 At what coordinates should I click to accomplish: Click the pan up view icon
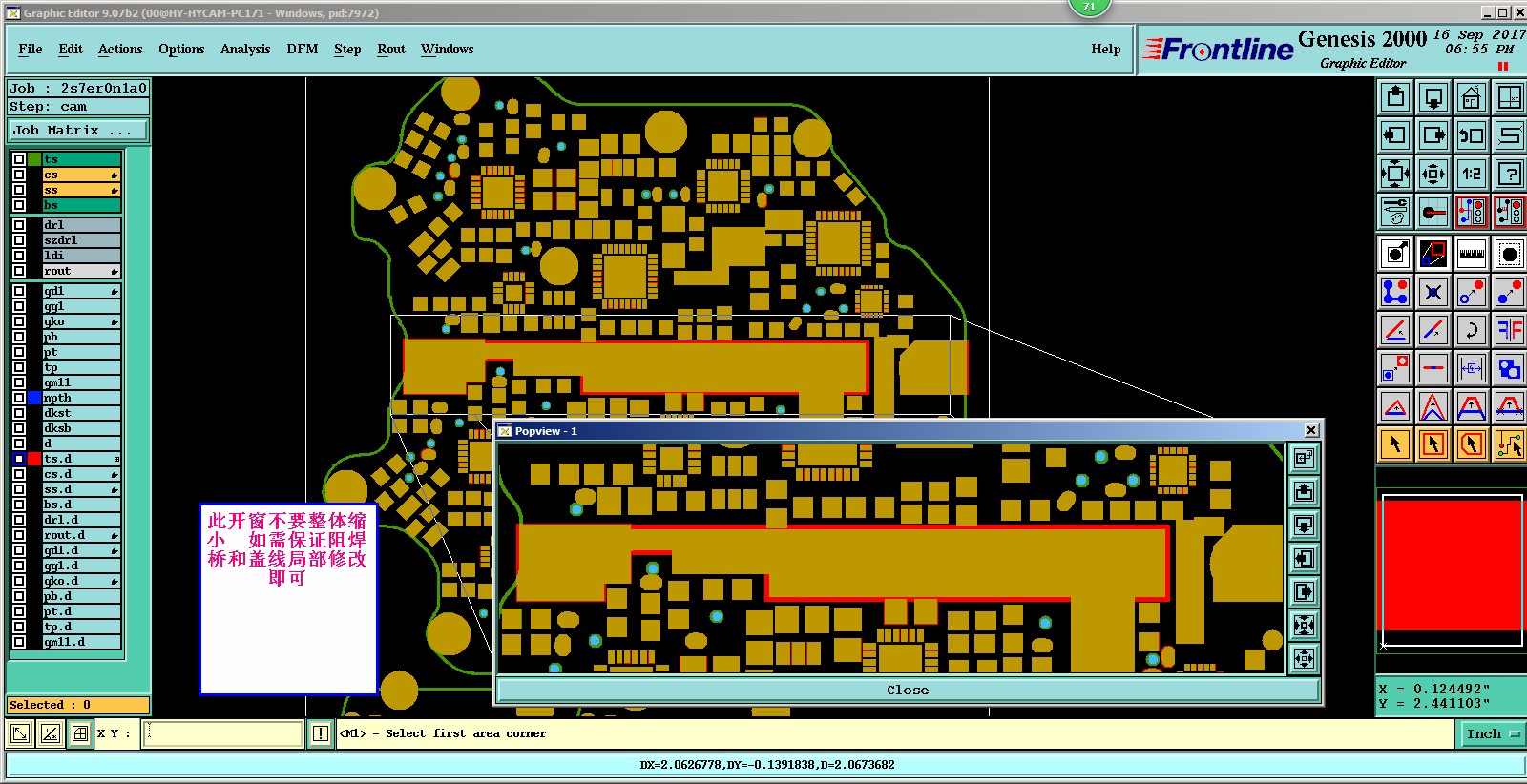pyautogui.click(x=1395, y=97)
